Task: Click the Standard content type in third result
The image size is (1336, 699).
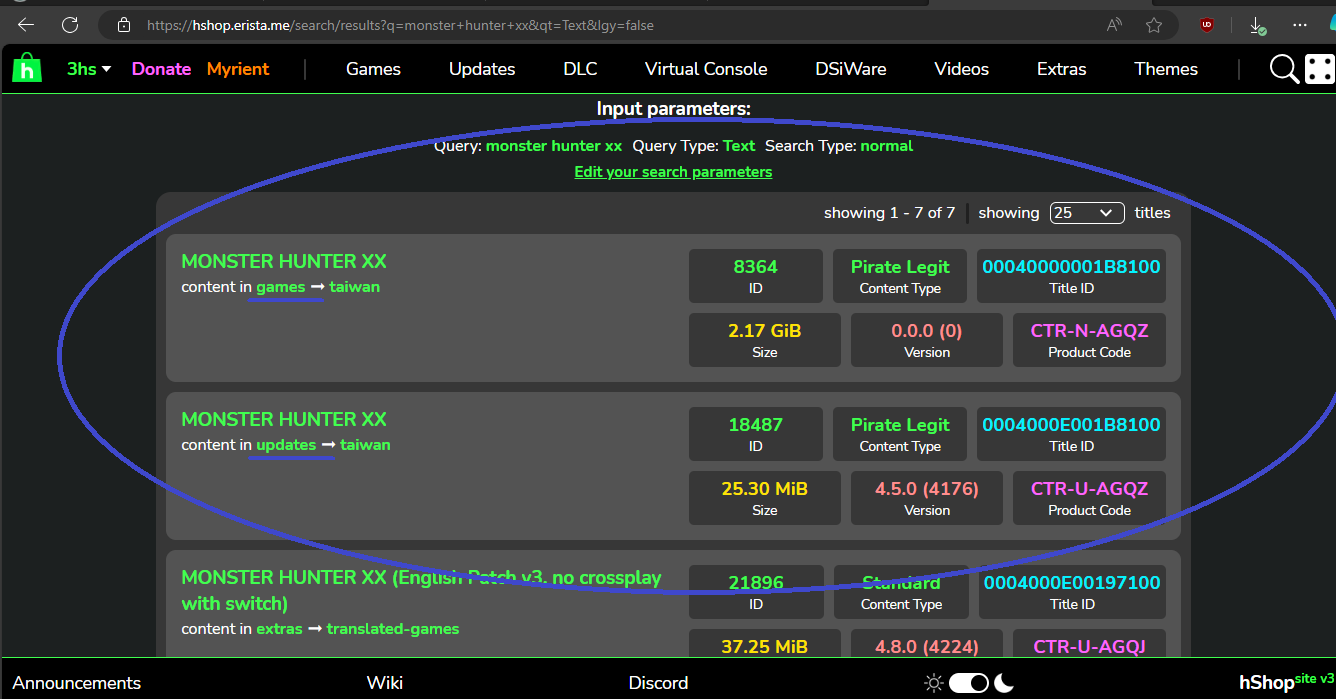Action: [901, 583]
